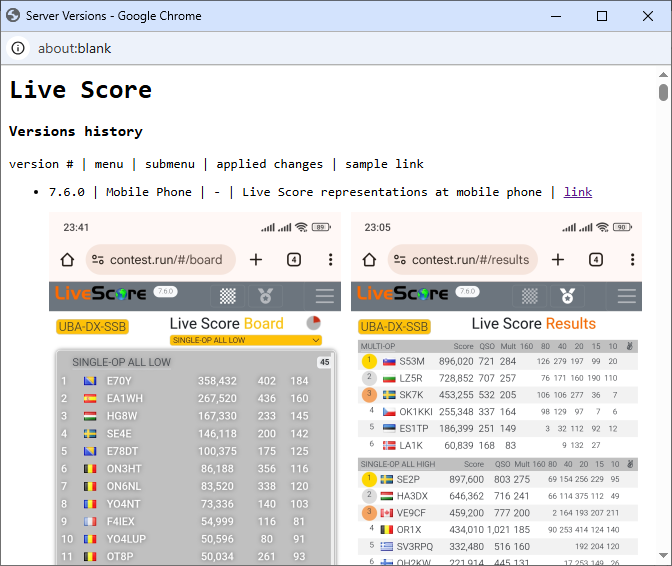
Task: Click home icon in board screenshot
Action: click(67, 260)
